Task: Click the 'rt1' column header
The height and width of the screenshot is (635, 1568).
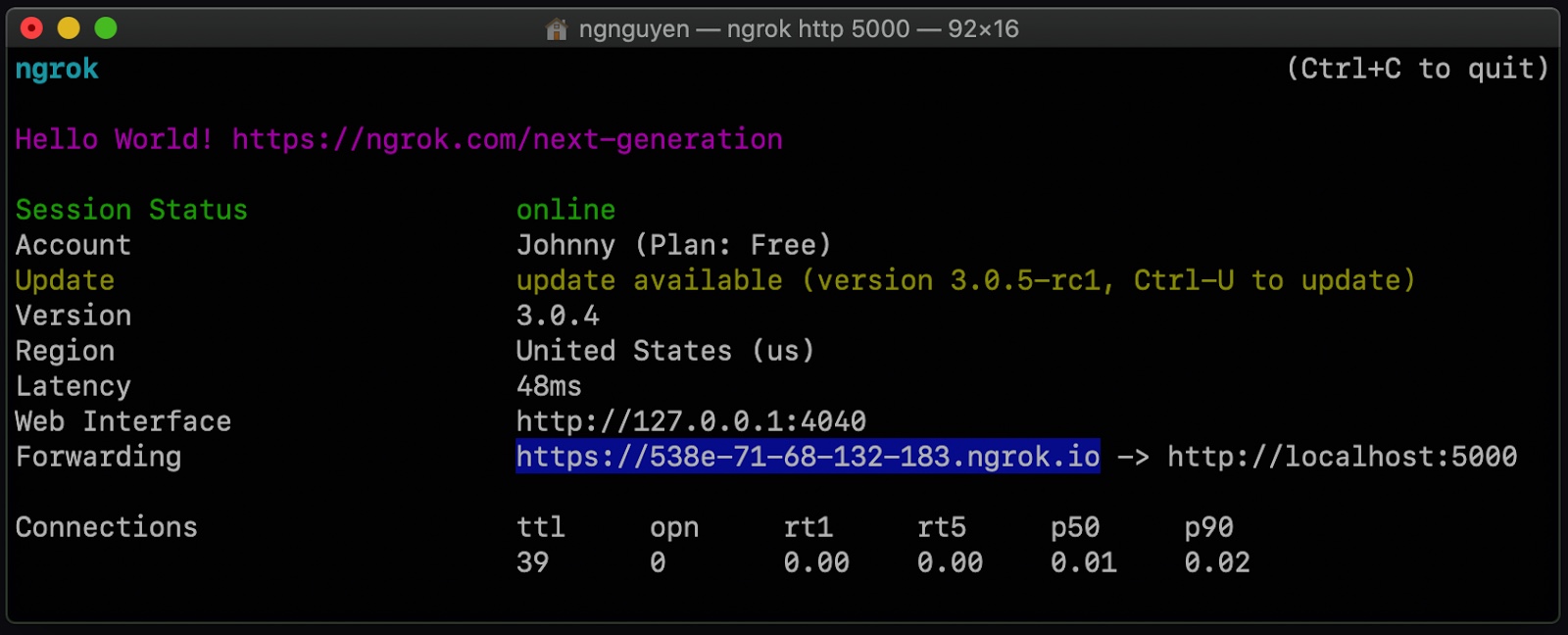Action: click(x=808, y=527)
